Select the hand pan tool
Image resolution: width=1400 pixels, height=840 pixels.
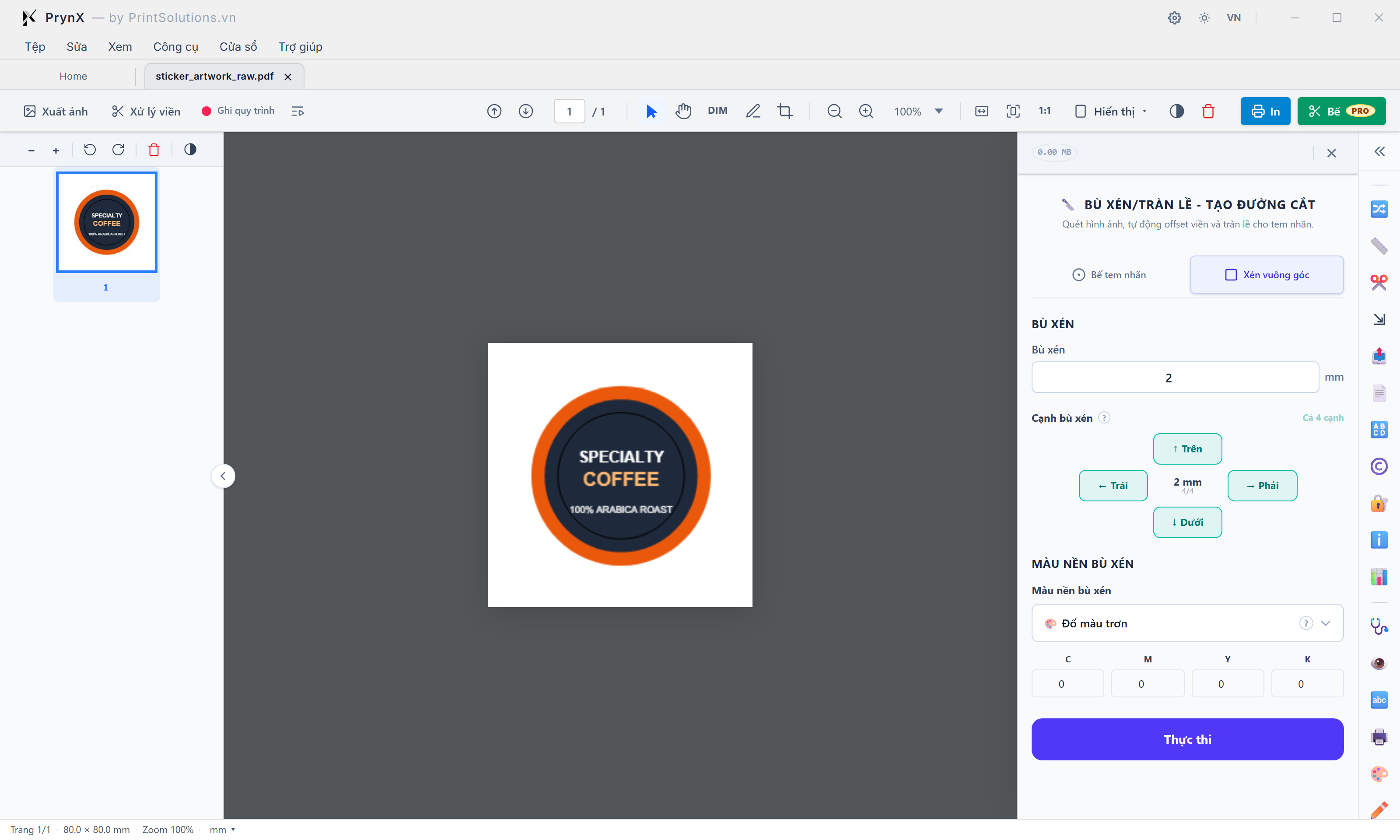click(683, 111)
